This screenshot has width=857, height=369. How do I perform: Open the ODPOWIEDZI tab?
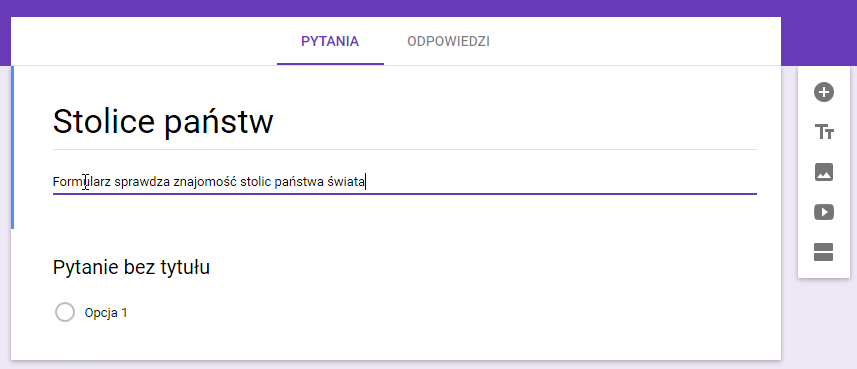click(x=448, y=42)
